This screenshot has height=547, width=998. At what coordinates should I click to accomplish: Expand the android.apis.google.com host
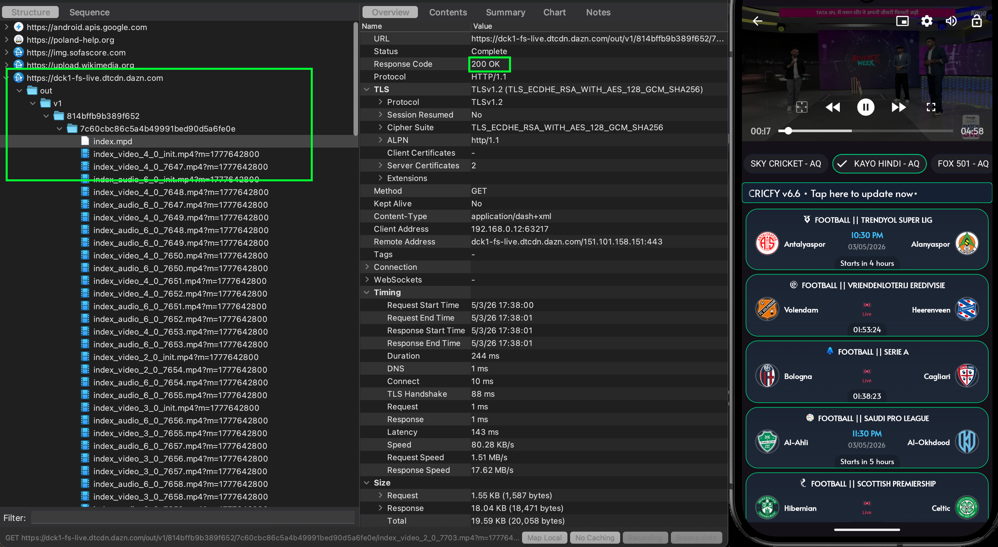[7, 27]
